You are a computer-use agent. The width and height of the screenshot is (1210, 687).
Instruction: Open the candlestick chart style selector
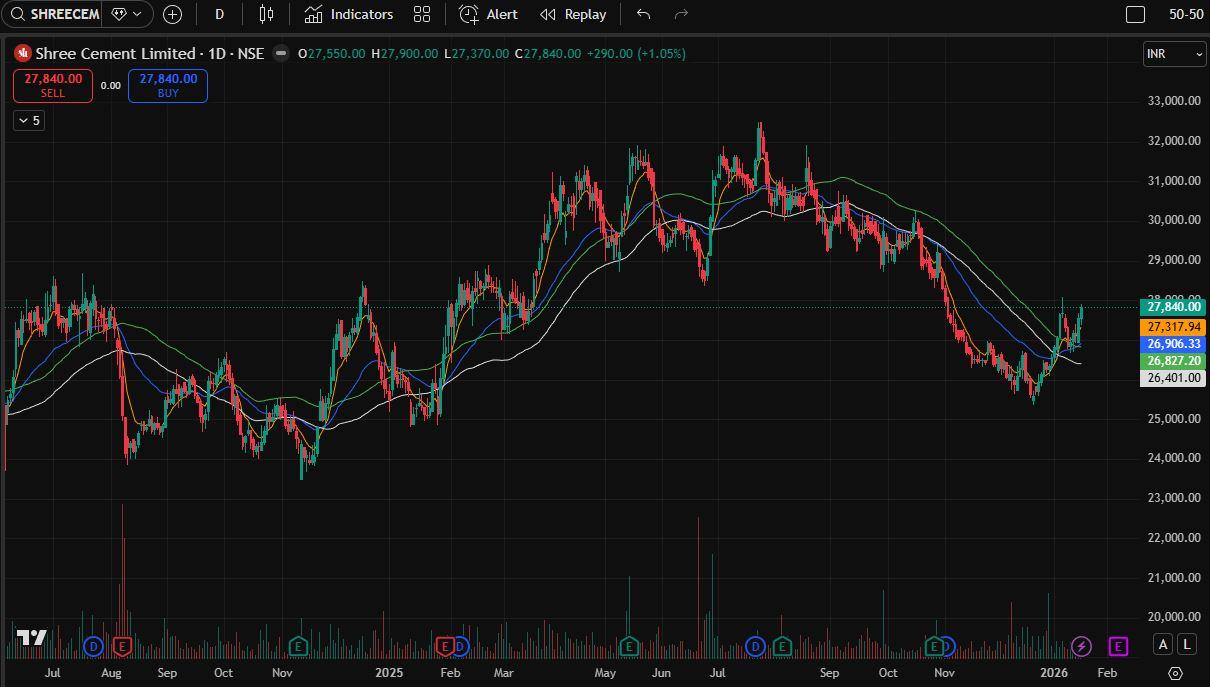(266, 14)
